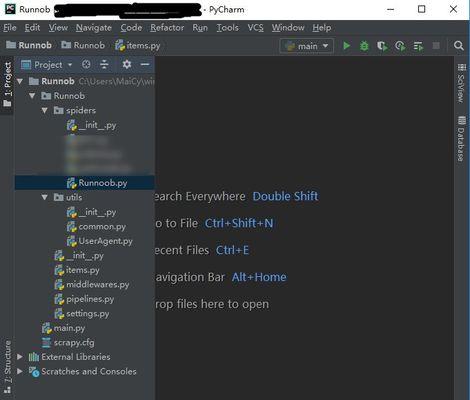Open the Window menu
The height and width of the screenshot is (400, 470).
[x=288, y=28]
